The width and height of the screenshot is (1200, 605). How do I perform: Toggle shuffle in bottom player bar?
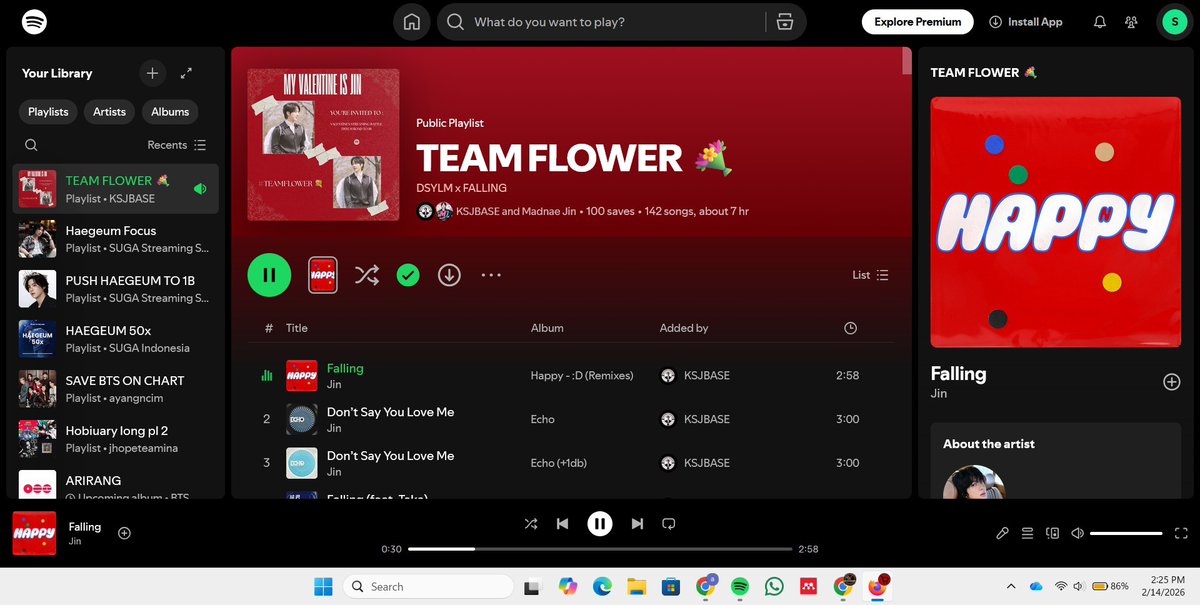pyautogui.click(x=530, y=524)
